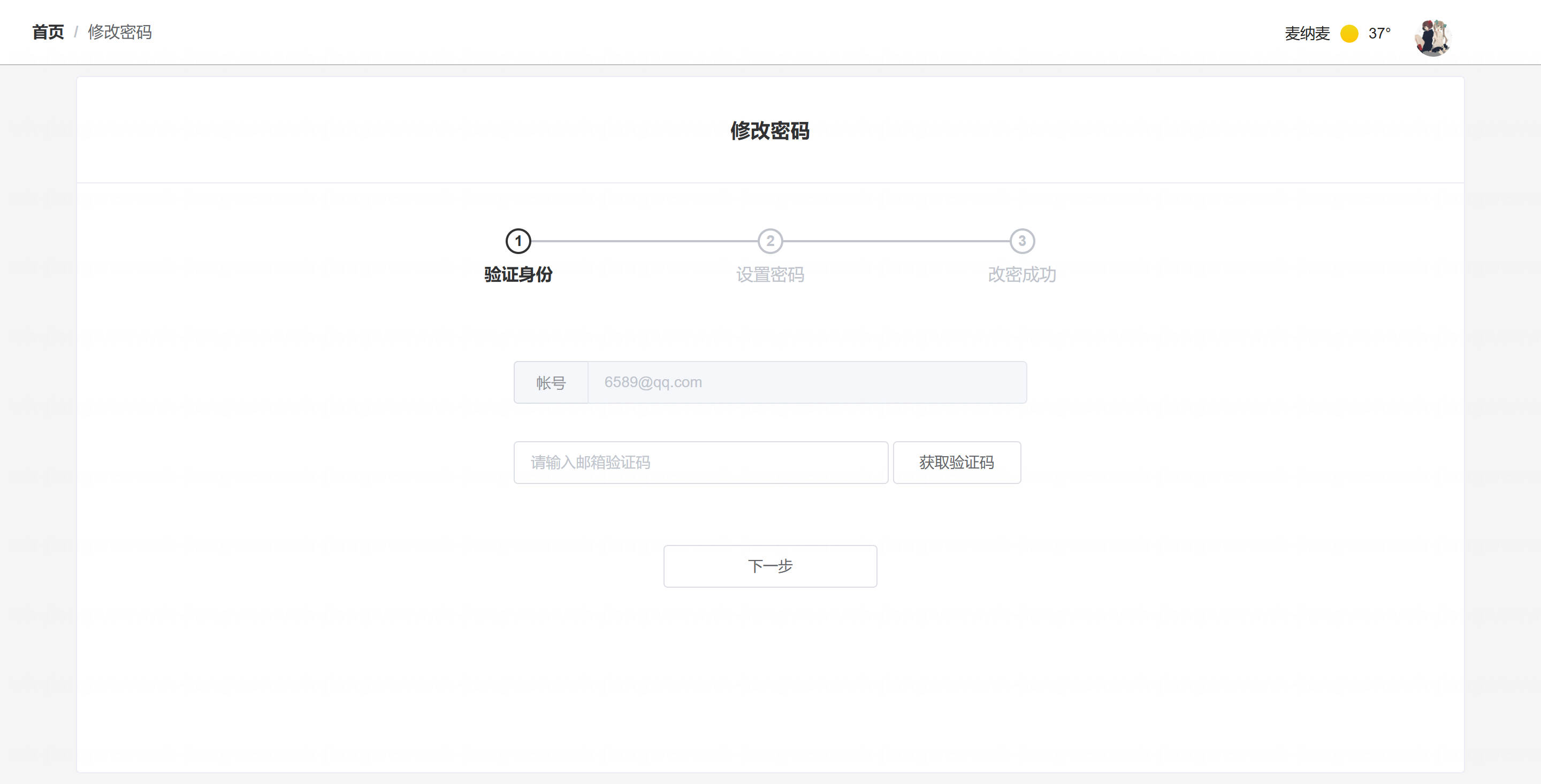Select step 3 circle in the progress bar

coord(1022,241)
